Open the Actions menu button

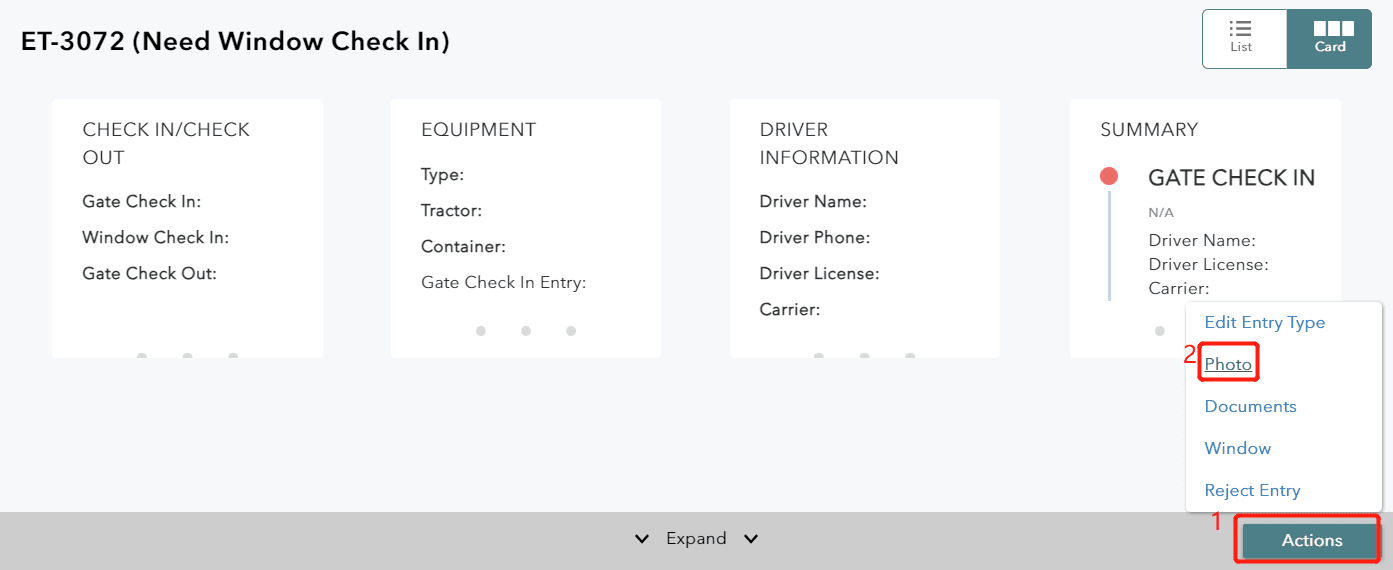(x=1311, y=540)
